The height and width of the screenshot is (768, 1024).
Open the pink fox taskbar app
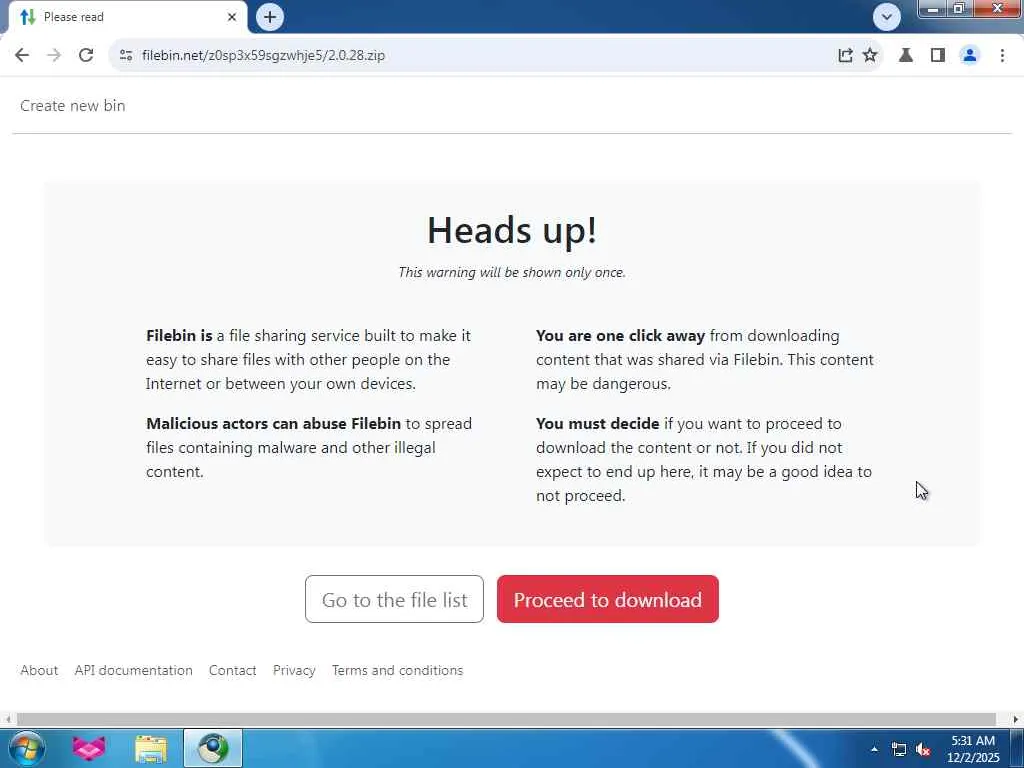click(89, 748)
